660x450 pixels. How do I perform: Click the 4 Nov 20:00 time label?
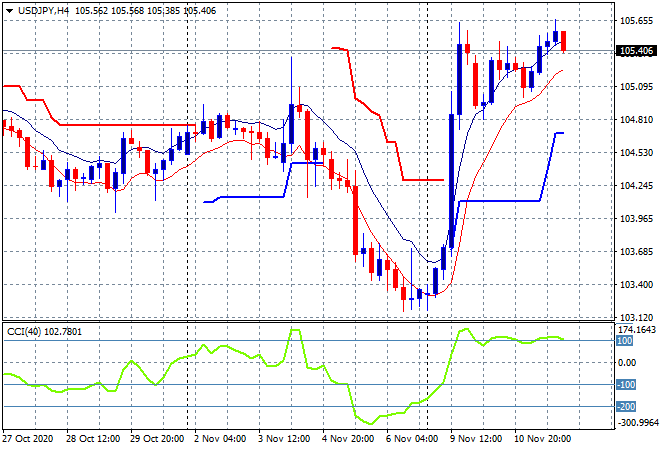pos(348,439)
